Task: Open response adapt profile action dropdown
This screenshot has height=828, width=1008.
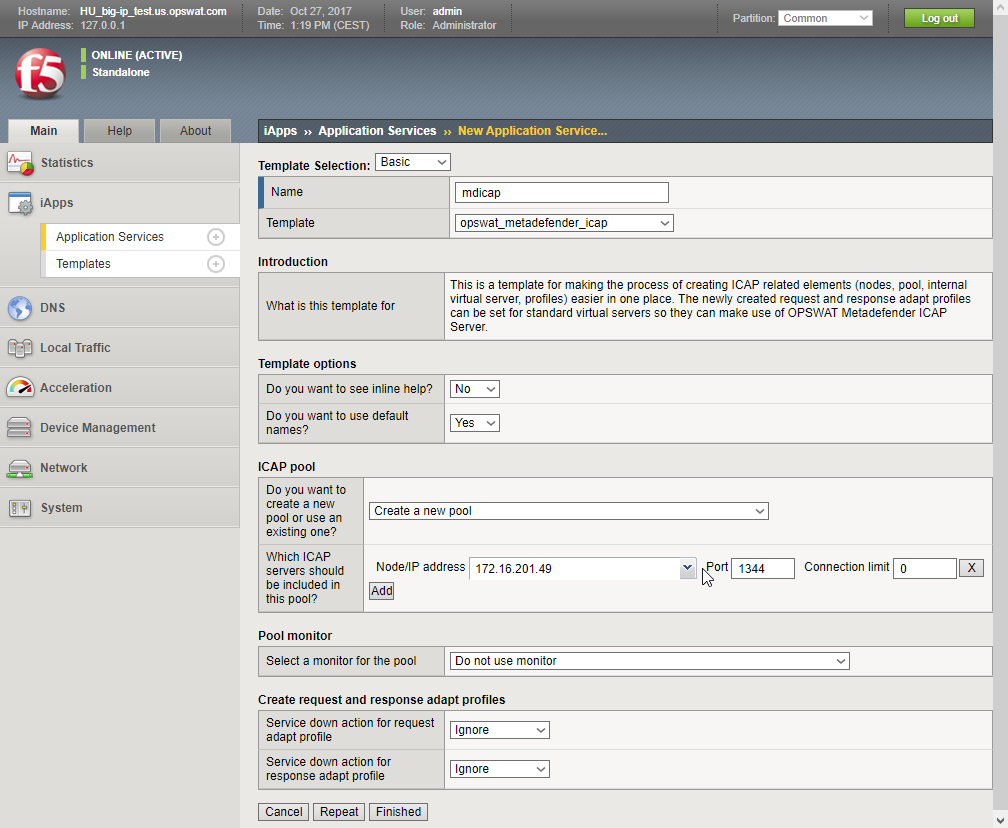Action: coord(500,769)
